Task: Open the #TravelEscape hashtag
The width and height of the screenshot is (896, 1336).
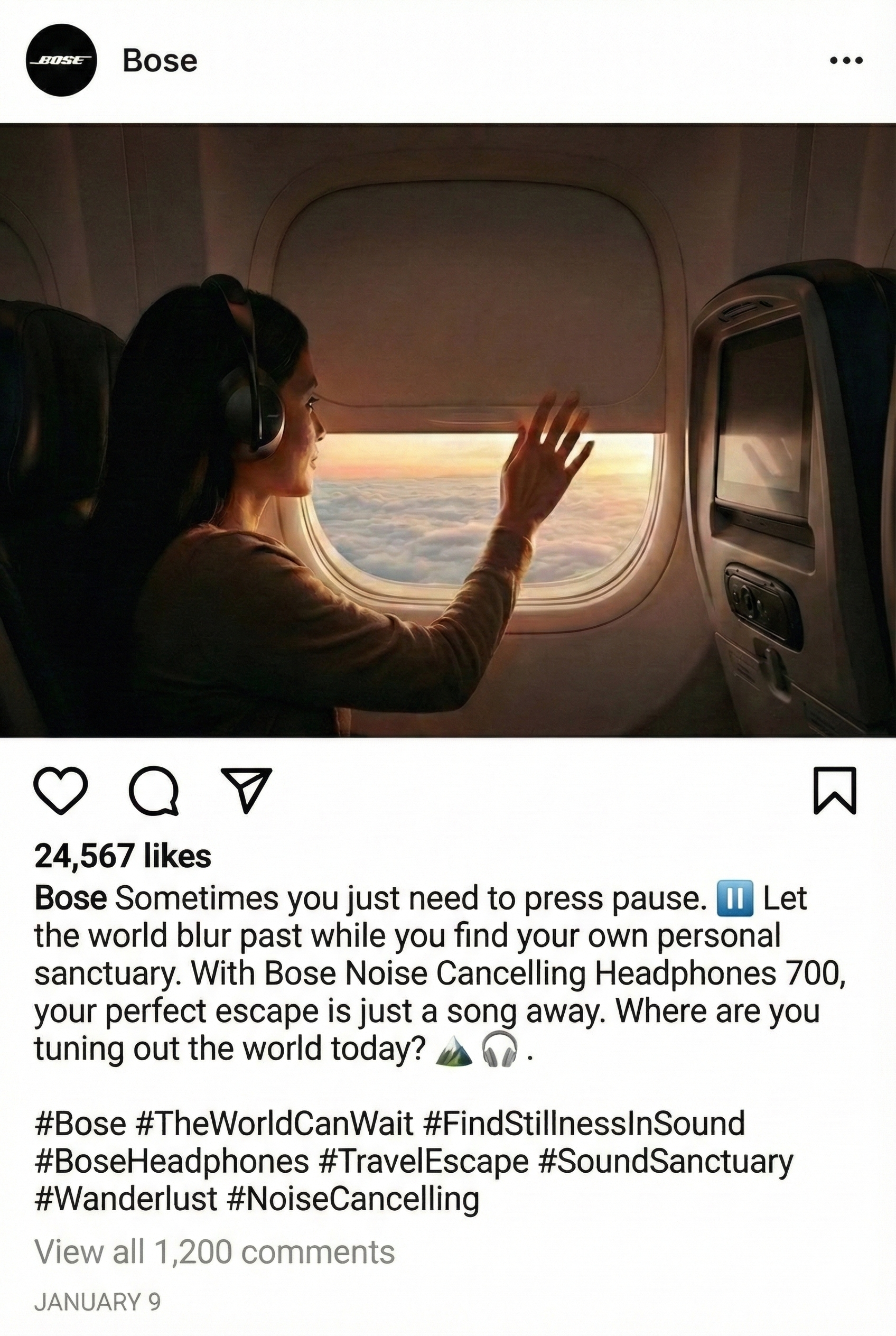Action: (x=423, y=1161)
